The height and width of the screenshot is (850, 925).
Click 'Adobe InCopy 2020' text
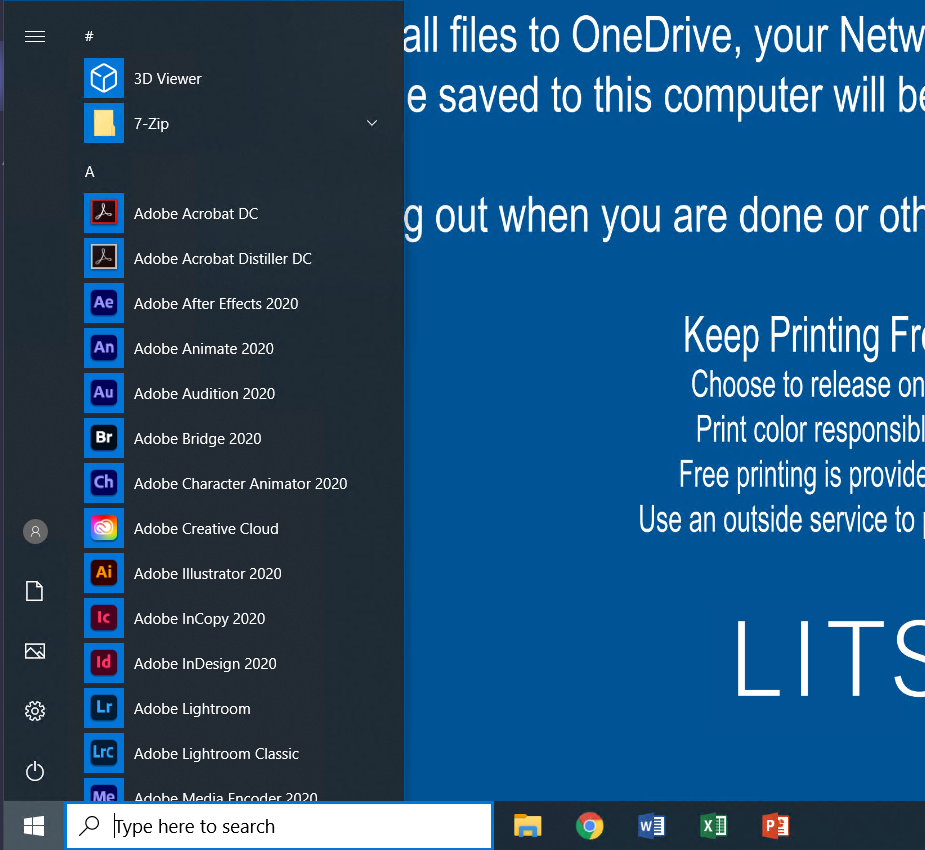(199, 619)
